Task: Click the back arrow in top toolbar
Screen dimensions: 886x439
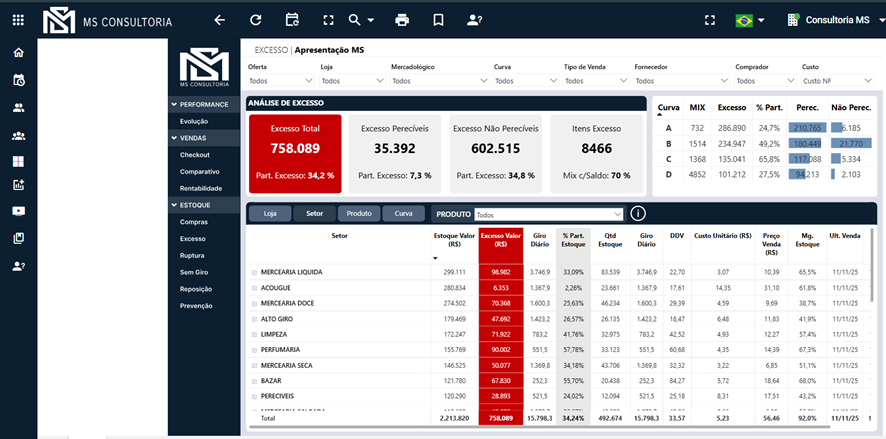Action: click(x=220, y=20)
